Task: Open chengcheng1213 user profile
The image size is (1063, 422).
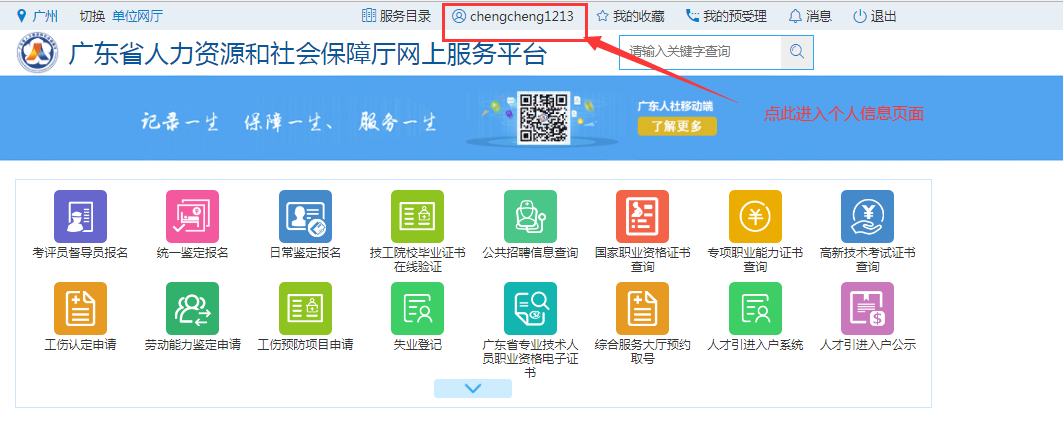Action: coord(513,16)
